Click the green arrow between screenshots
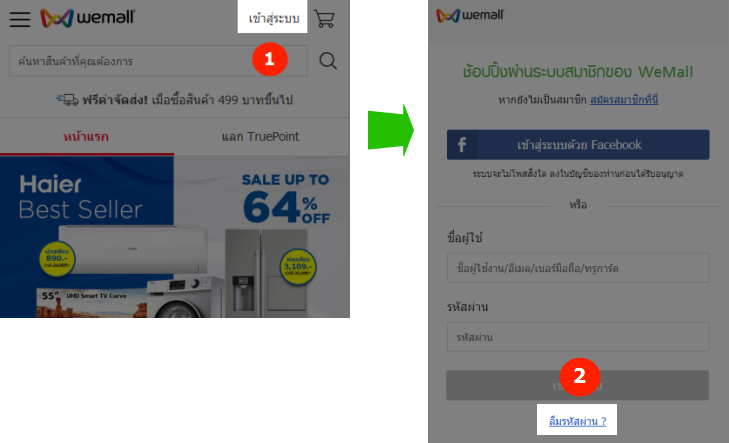This screenshot has height=443, width=729. tap(391, 130)
